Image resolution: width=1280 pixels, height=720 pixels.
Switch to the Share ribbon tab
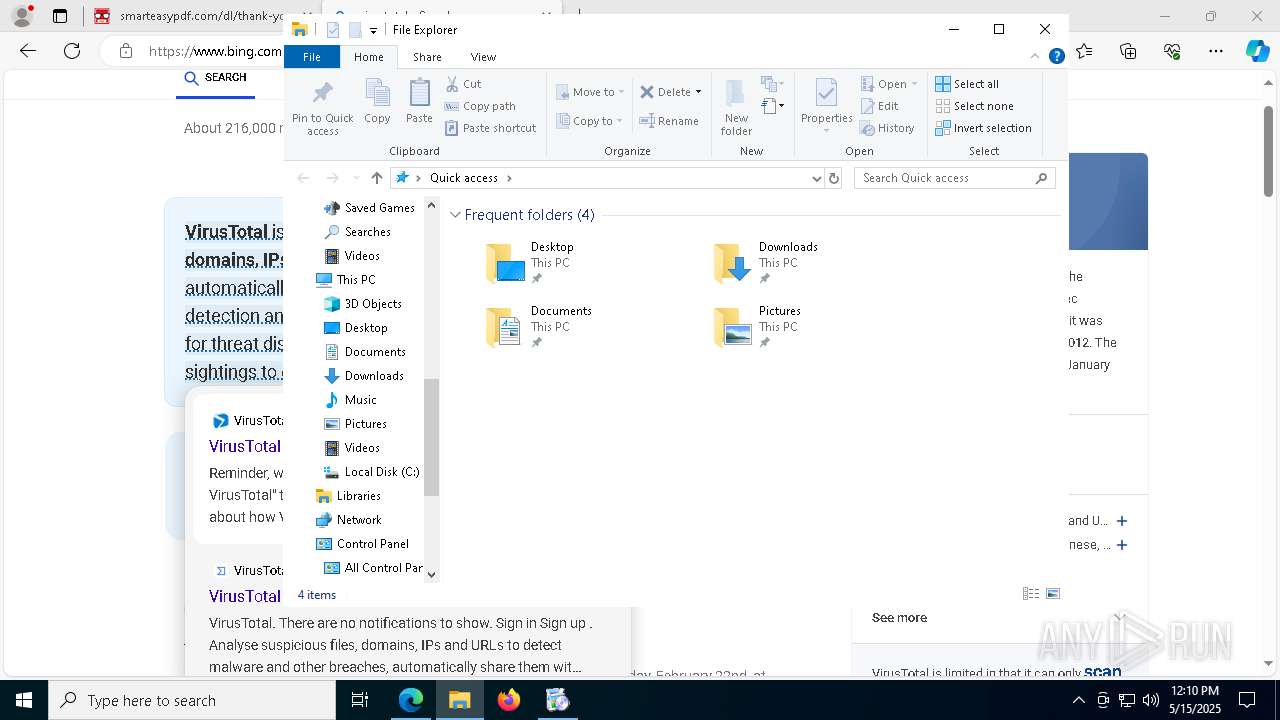point(427,57)
